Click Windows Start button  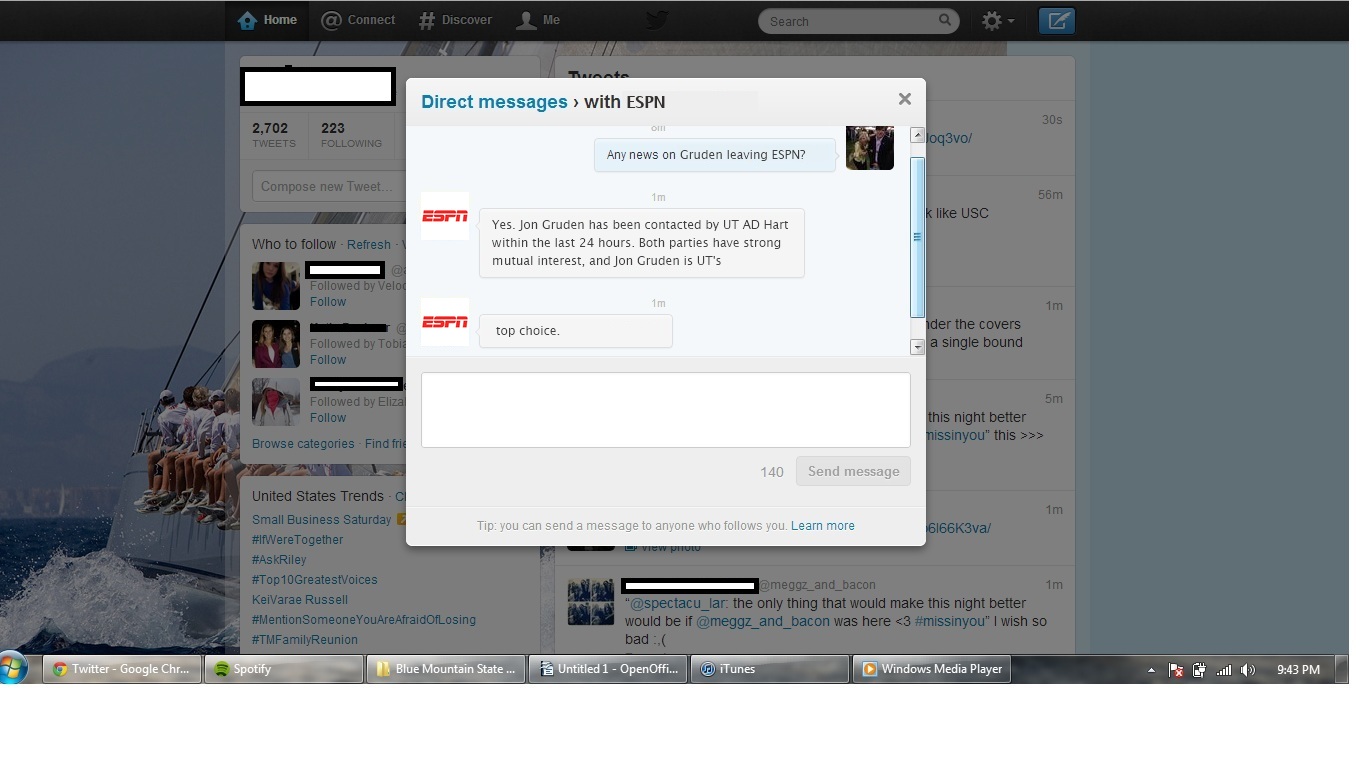click(14, 669)
